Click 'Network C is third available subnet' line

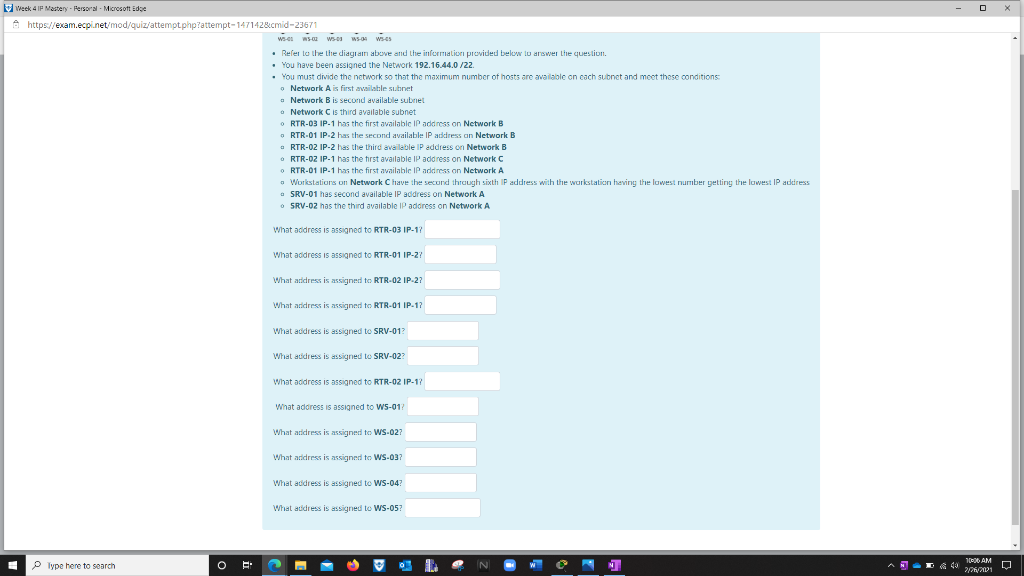click(x=353, y=112)
